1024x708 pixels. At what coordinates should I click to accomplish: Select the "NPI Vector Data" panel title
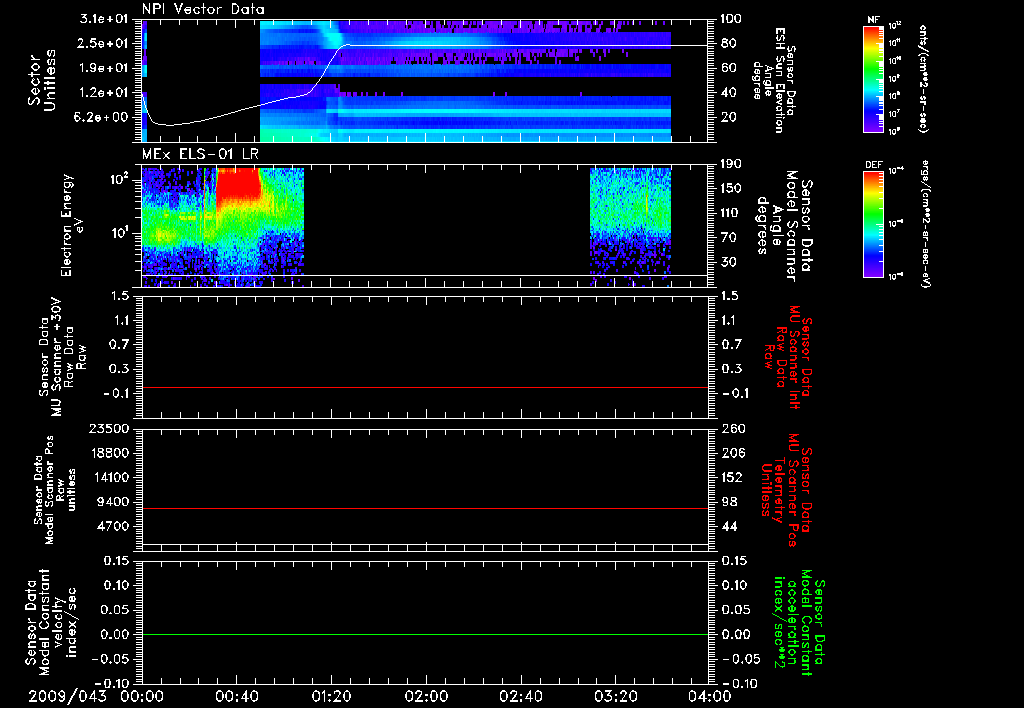pos(204,9)
